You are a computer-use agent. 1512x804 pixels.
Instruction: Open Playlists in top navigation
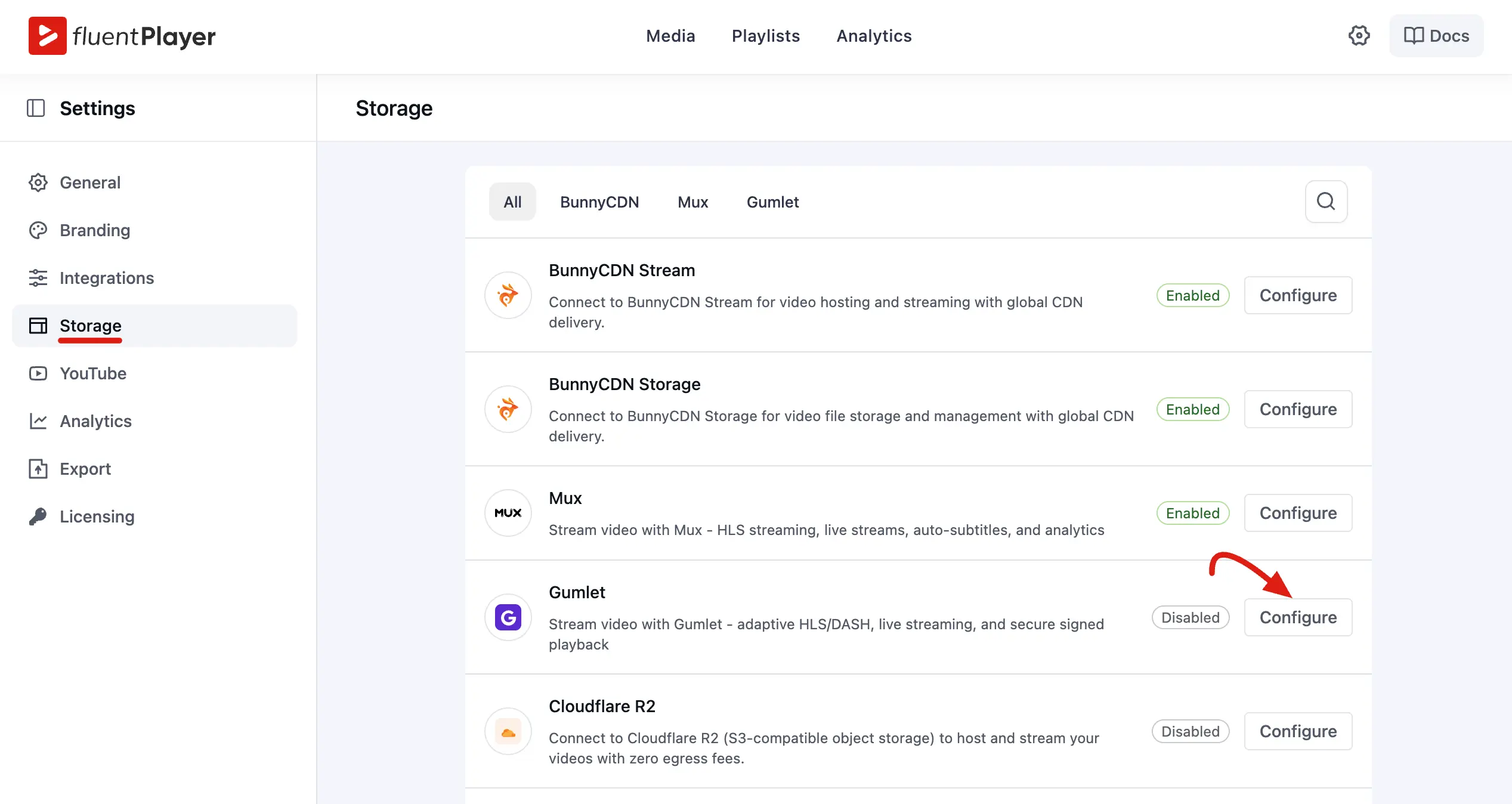766,36
